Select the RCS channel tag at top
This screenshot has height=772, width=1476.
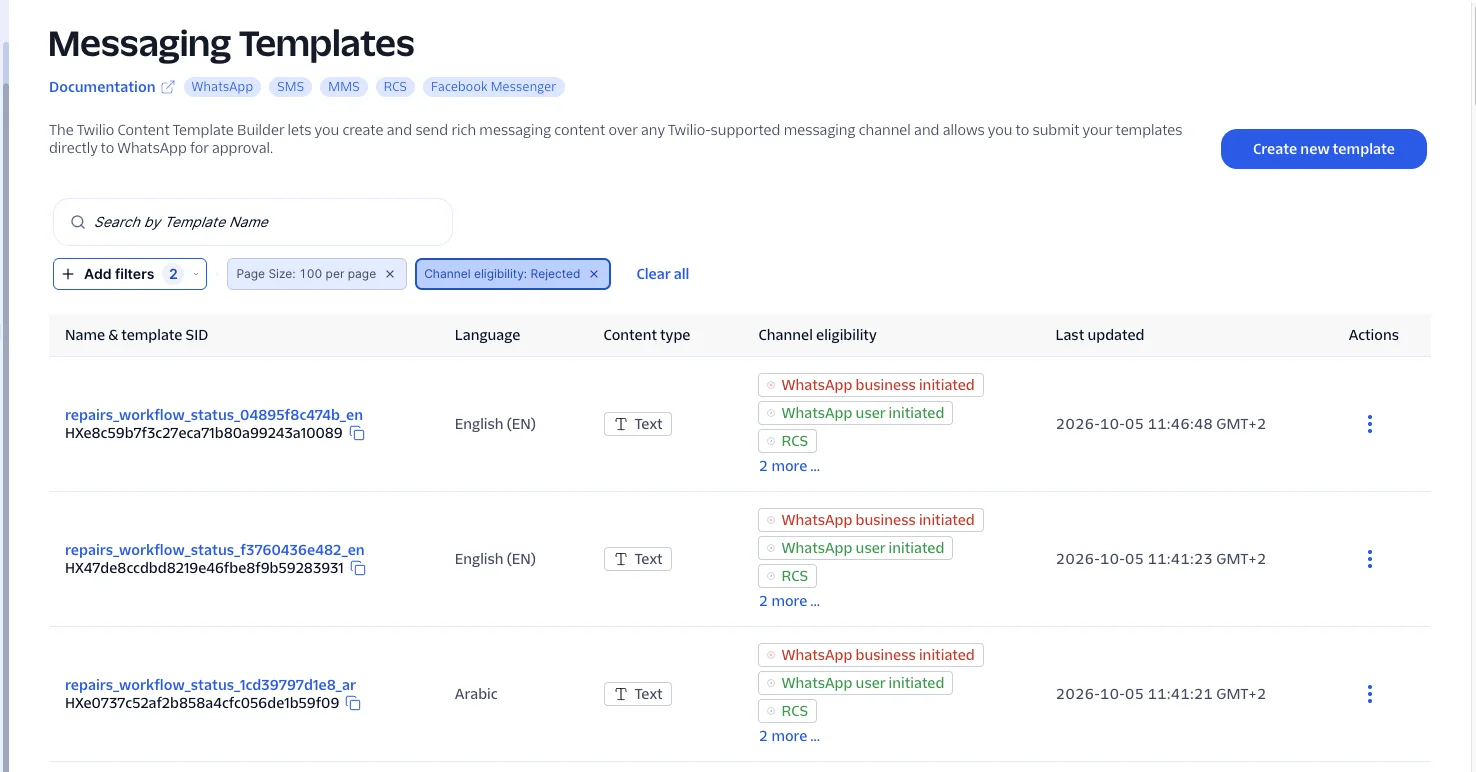point(396,87)
